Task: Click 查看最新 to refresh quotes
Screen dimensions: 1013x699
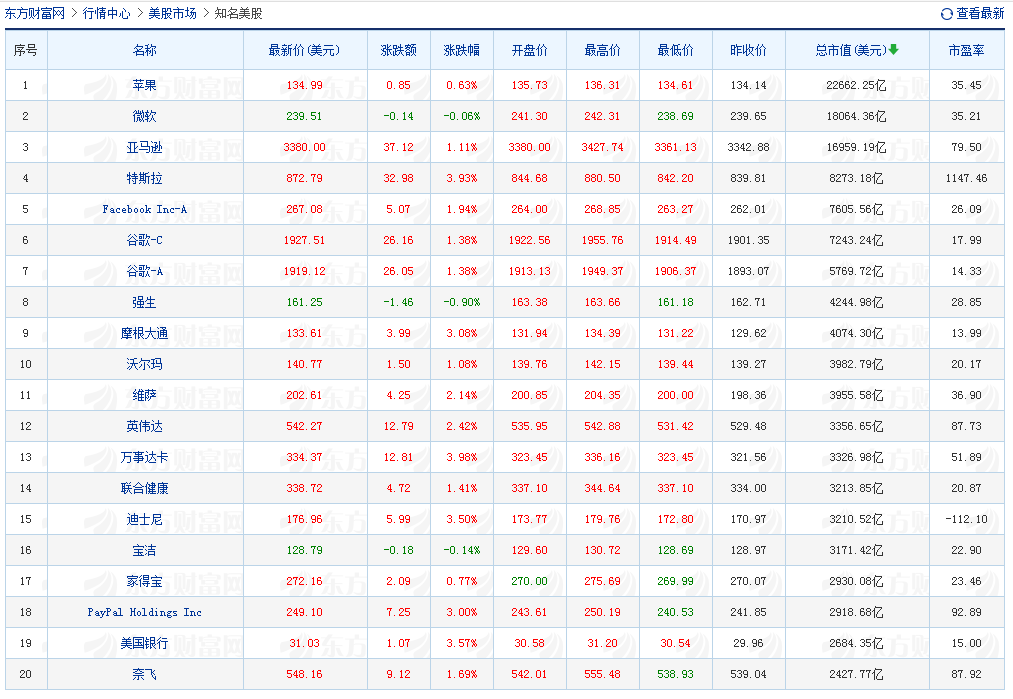Action: [980, 14]
